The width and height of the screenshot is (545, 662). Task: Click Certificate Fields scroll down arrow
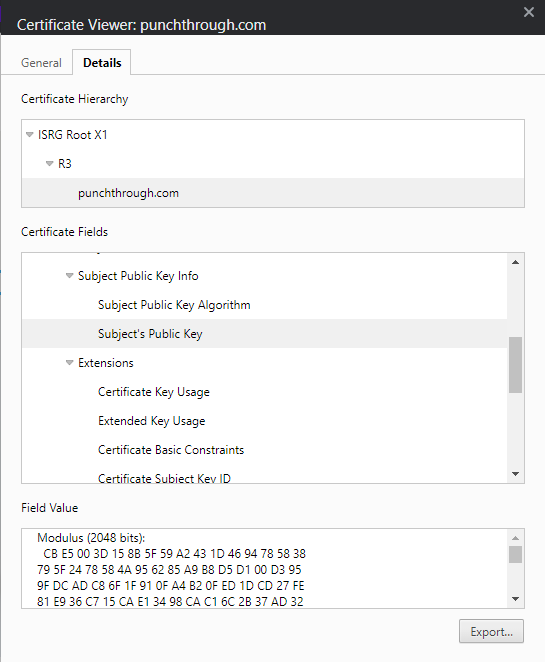[515, 474]
